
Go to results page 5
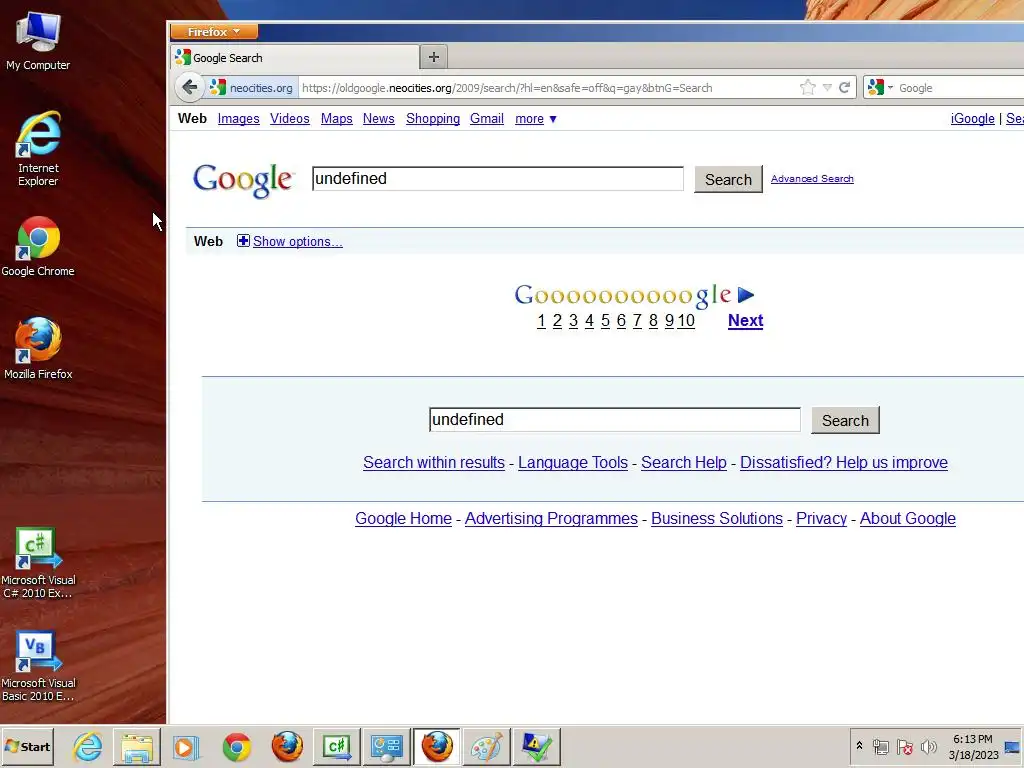coord(605,321)
